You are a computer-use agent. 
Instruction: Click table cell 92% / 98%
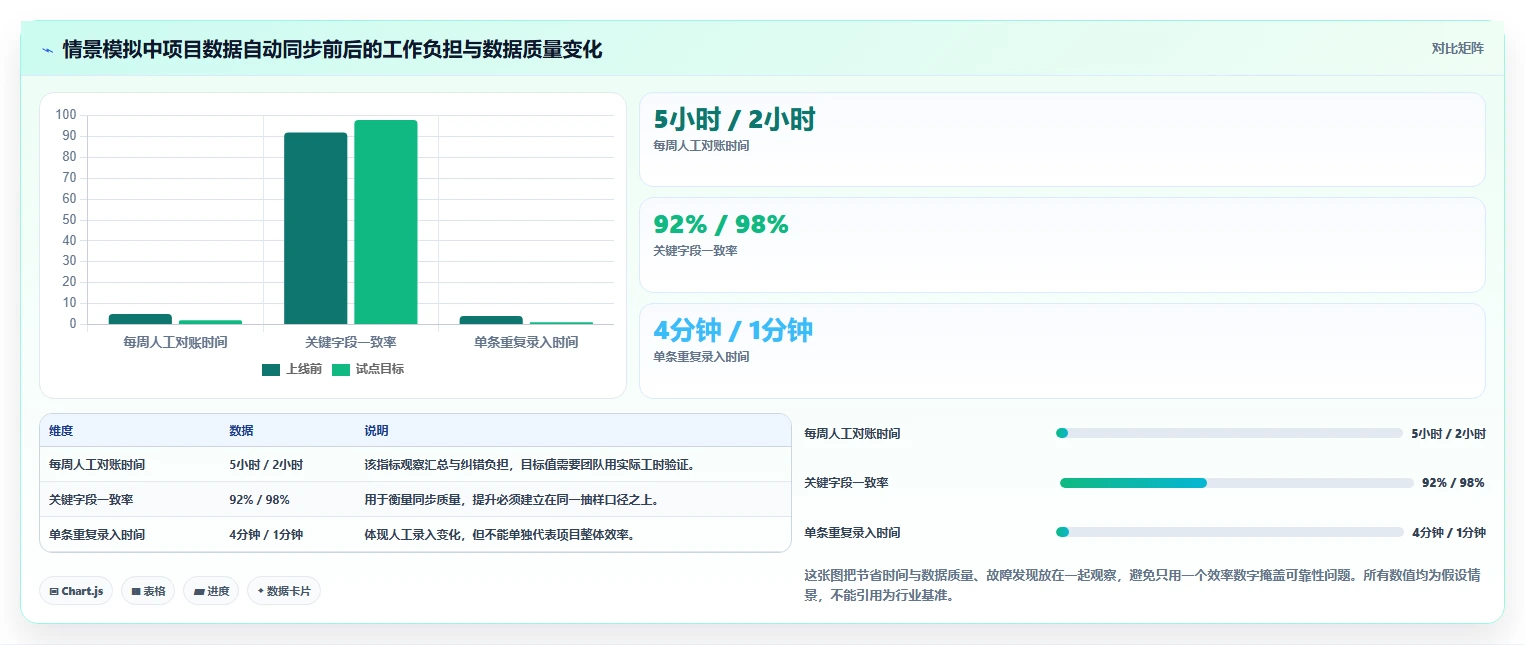260,500
